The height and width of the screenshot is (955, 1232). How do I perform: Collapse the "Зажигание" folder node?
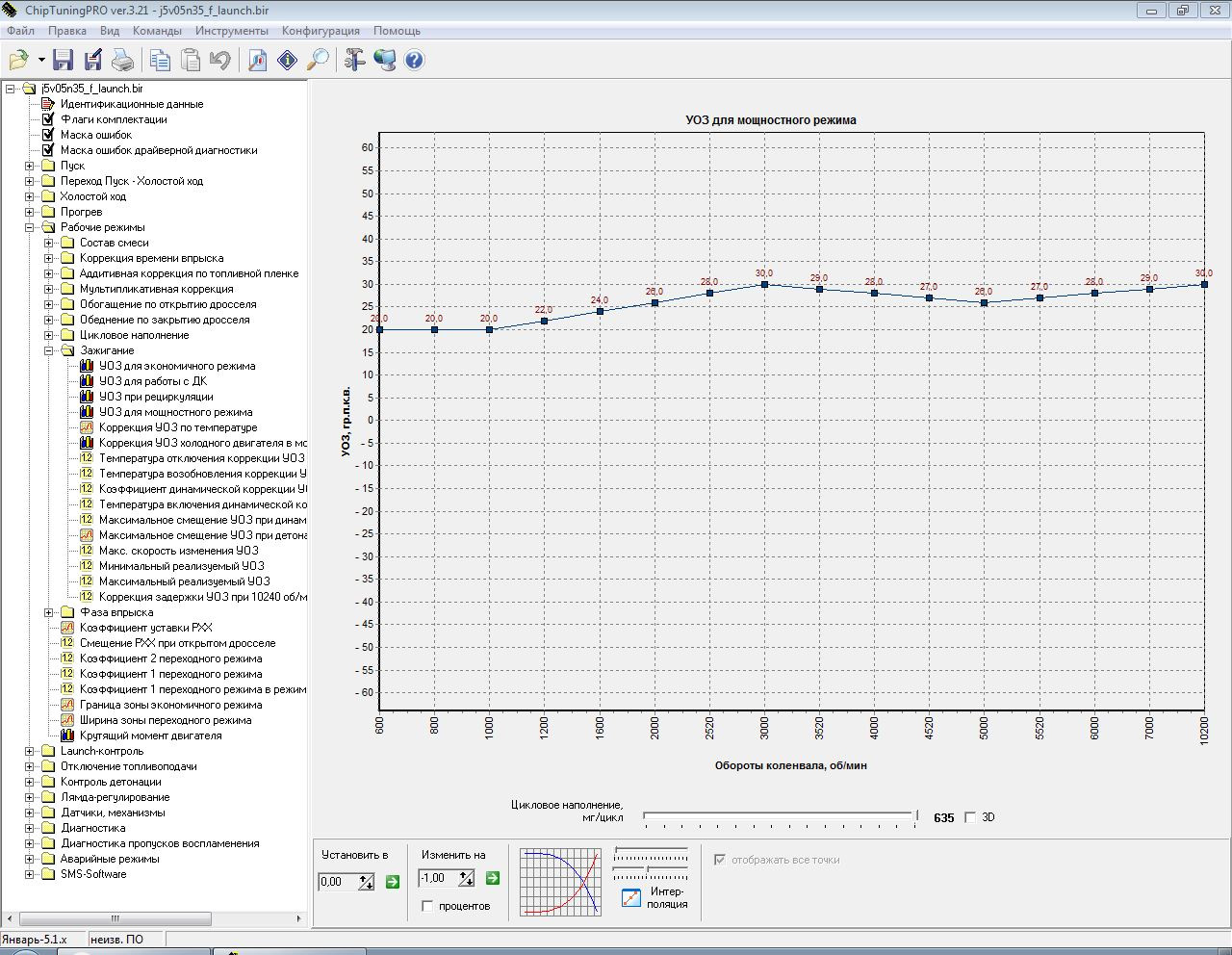(x=49, y=350)
